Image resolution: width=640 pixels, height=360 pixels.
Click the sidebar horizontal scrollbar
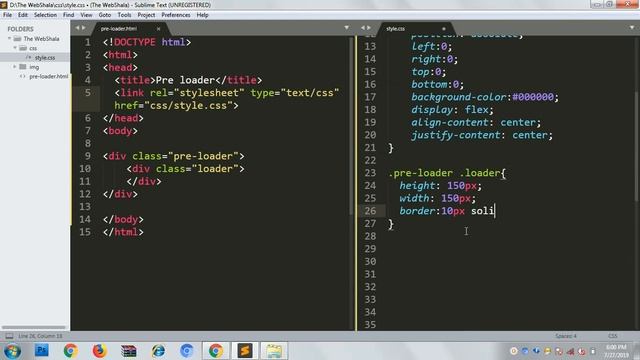pyautogui.click(x=33, y=327)
